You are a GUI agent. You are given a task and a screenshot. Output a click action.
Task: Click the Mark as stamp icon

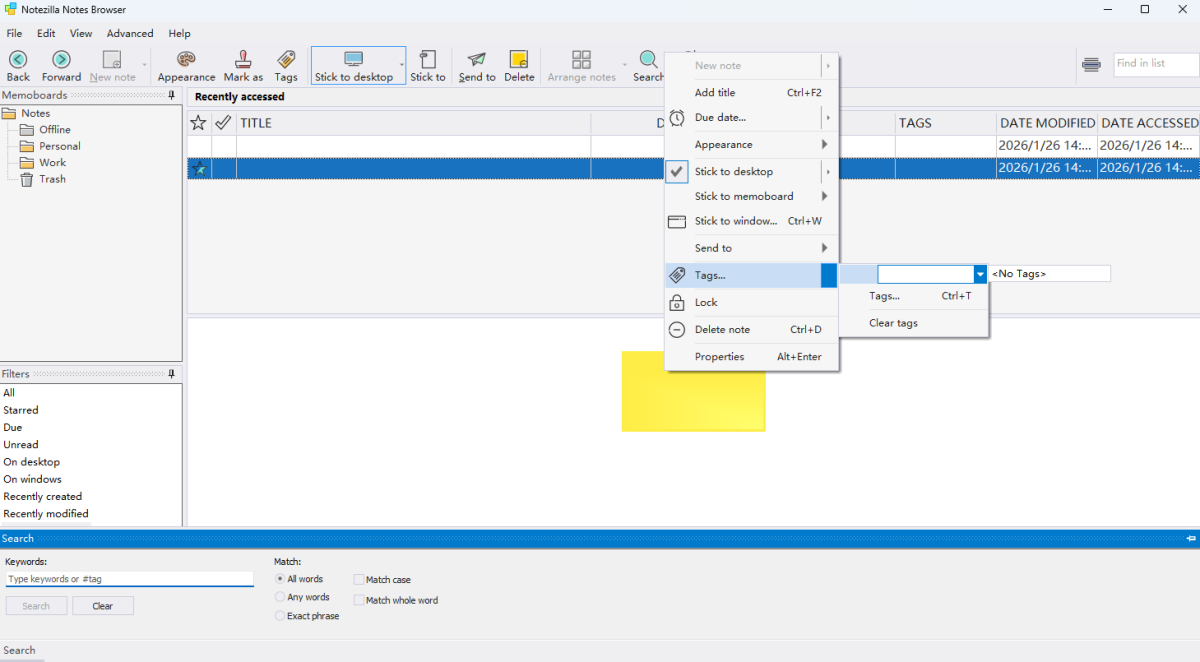243,60
